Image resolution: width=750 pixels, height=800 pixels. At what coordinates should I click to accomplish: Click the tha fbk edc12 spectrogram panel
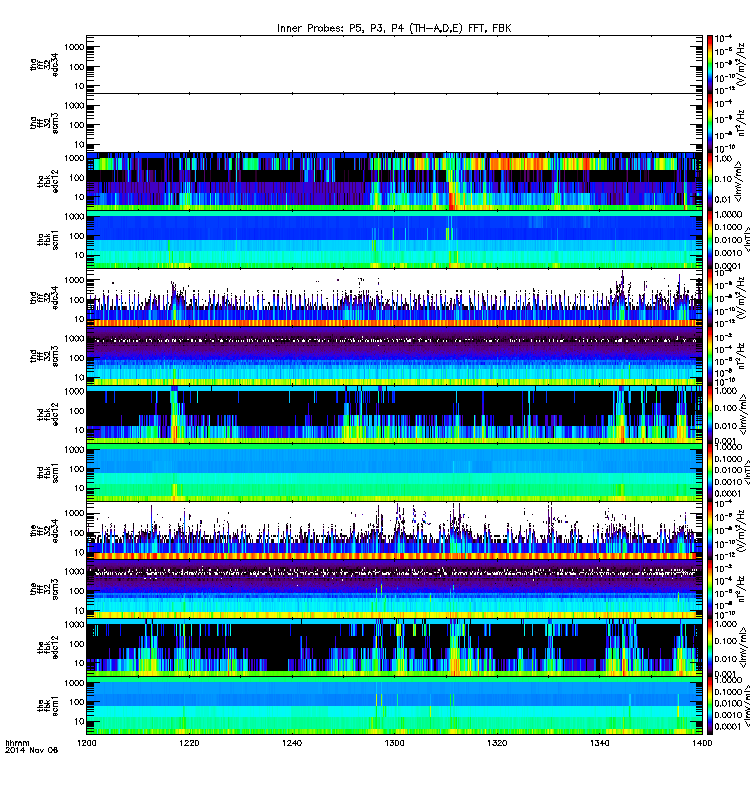(x=394, y=181)
